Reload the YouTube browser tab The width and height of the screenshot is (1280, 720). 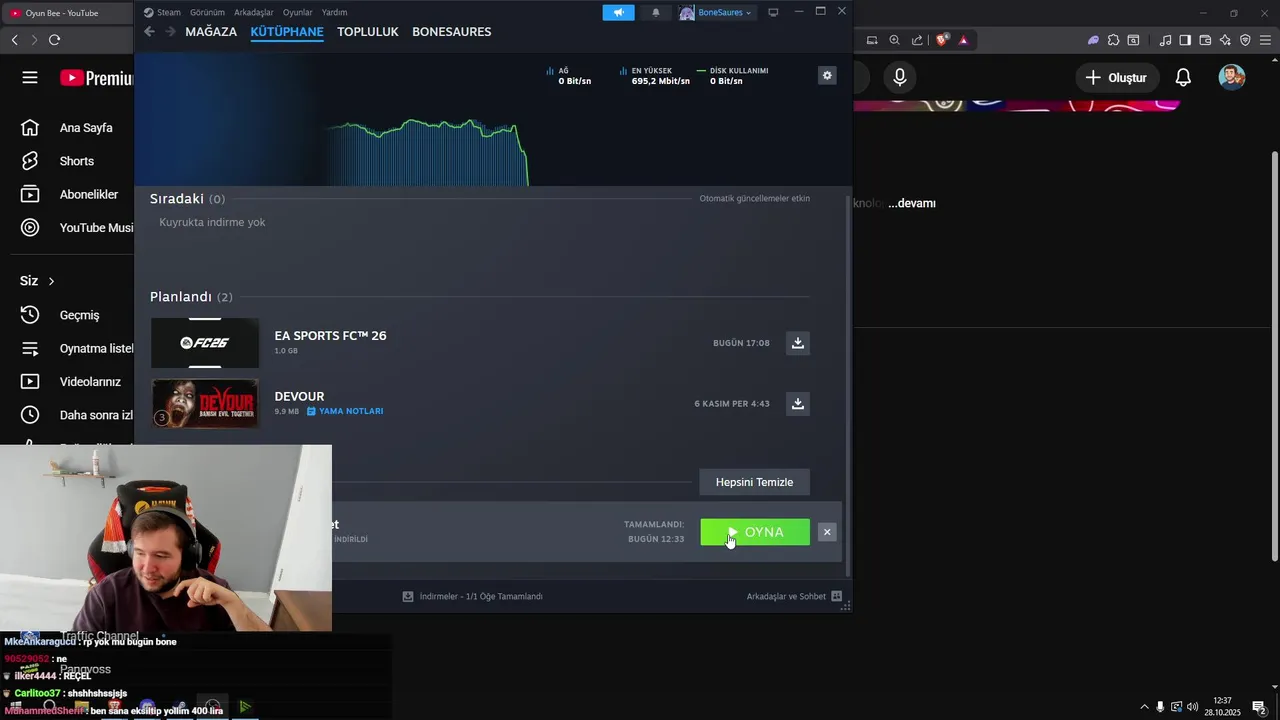pyautogui.click(x=54, y=40)
